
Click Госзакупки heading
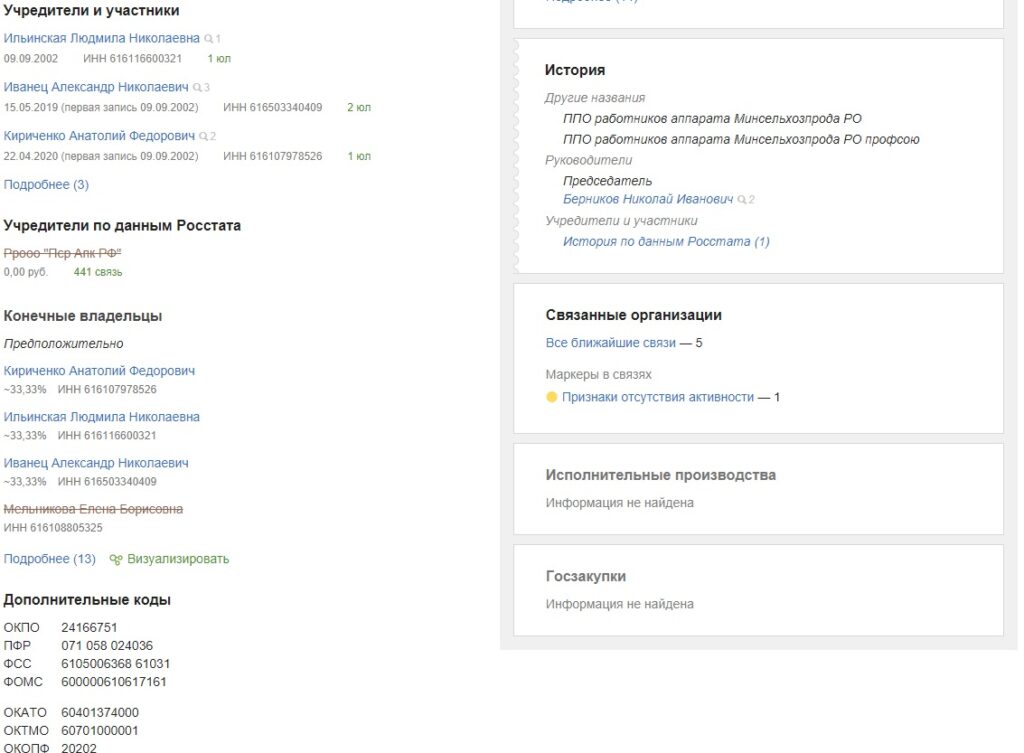(x=586, y=576)
